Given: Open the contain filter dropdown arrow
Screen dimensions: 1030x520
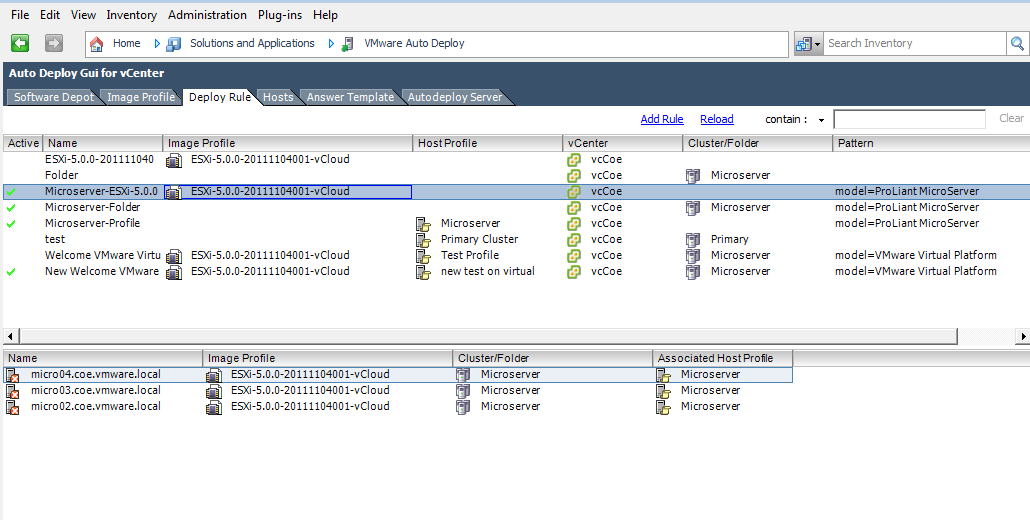Looking at the screenshot, I should (821, 120).
